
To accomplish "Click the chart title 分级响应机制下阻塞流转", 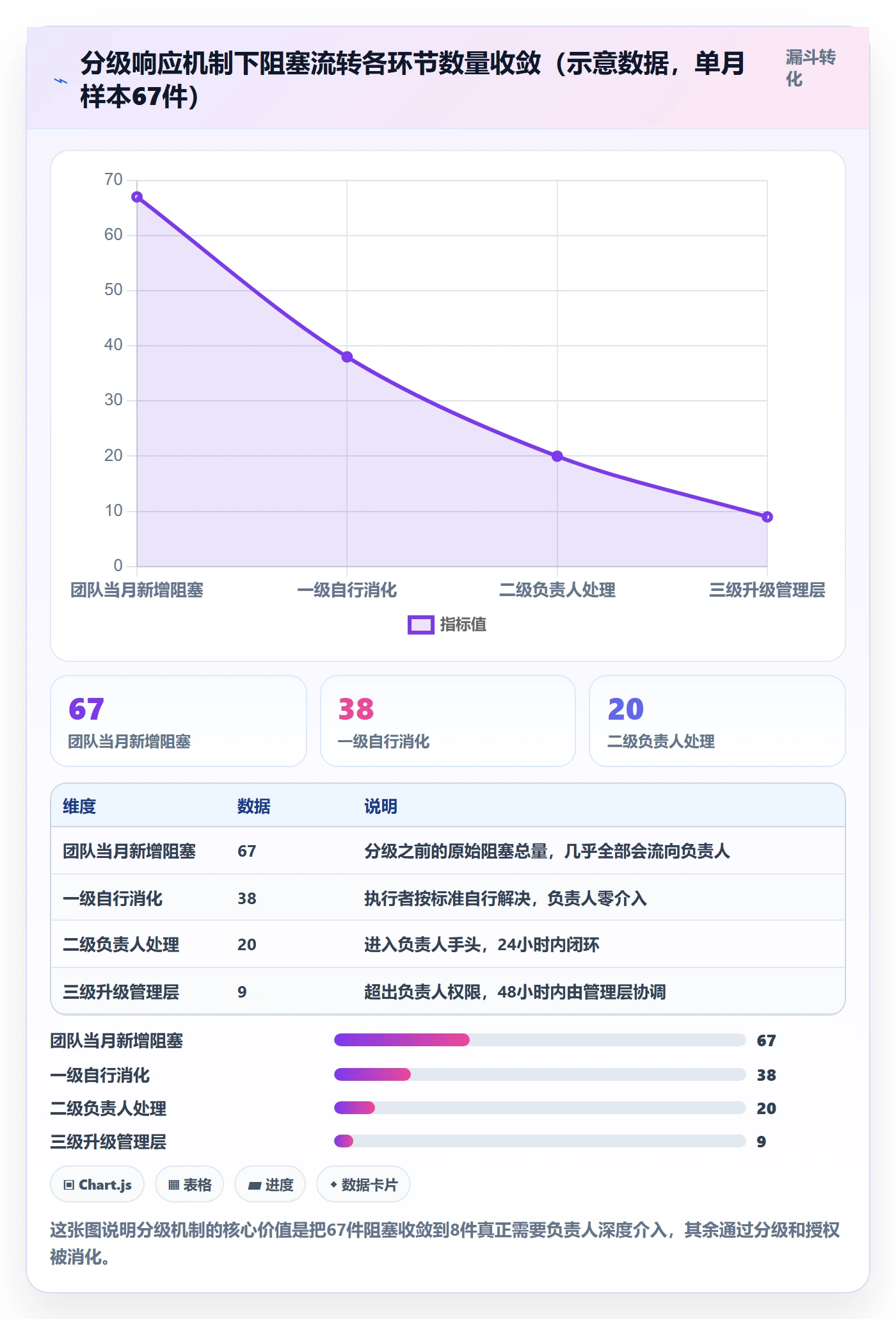I will 412,80.
